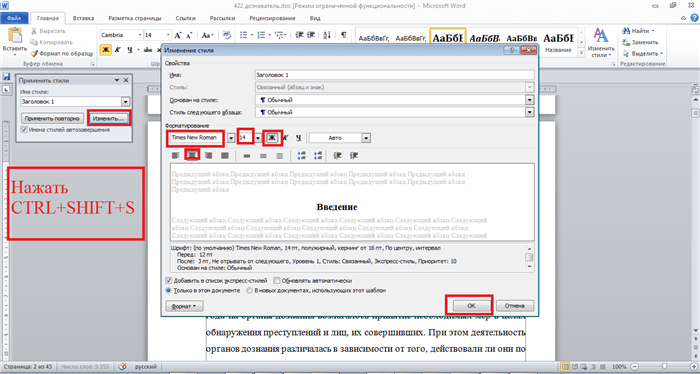The width and height of the screenshot is (700, 374).
Task: Increase paragraph spacing in style dialog
Action: 302,155
